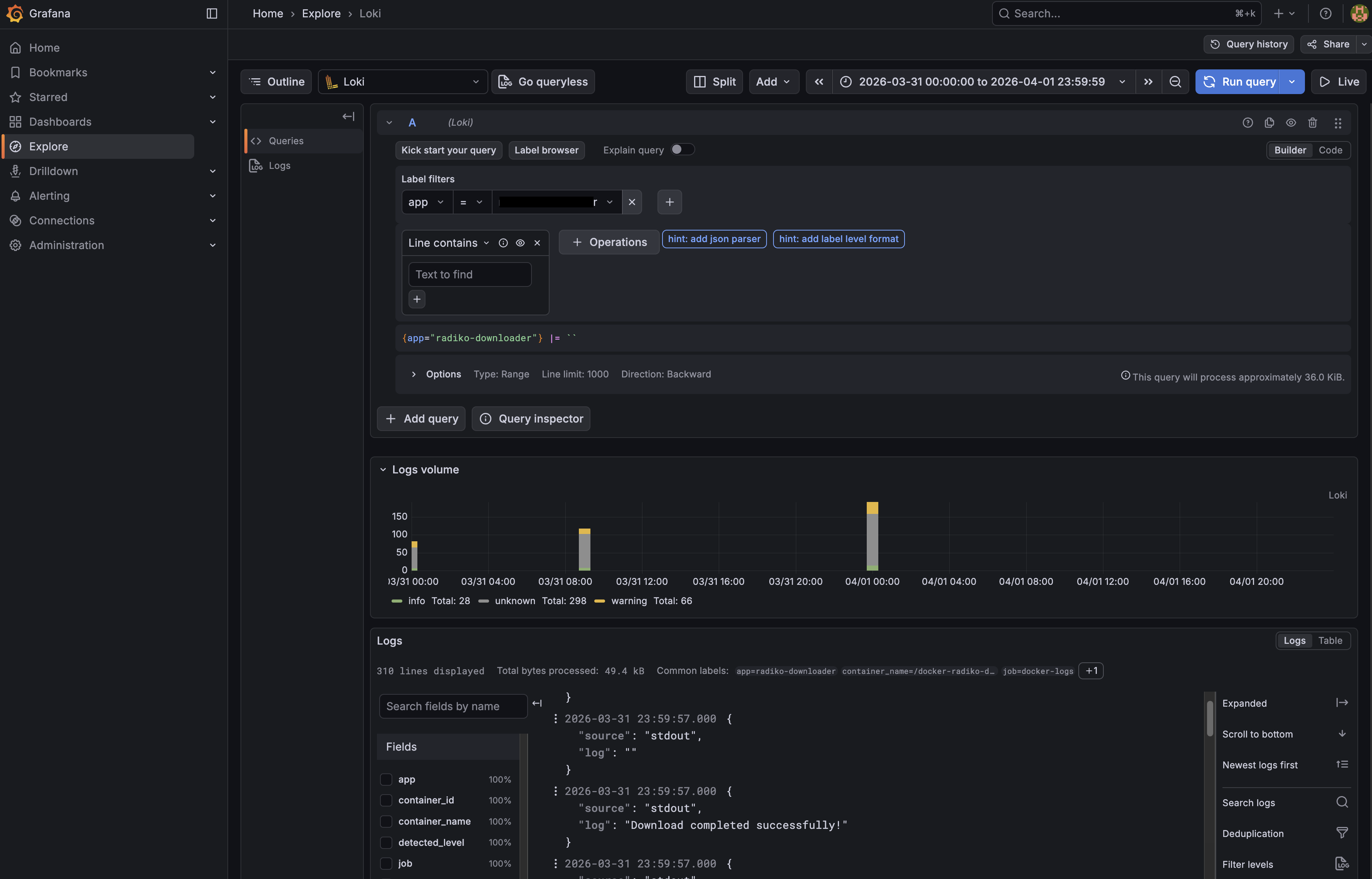Collapse the Logs volume panel
Image resolution: width=1372 pixels, height=879 pixels.
tap(383, 470)
